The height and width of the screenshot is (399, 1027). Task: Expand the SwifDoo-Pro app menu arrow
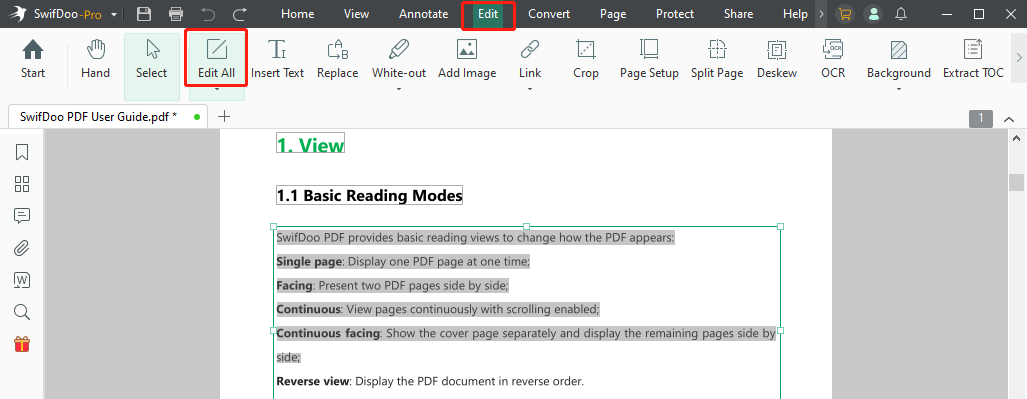pyautogui.click(x=115, y=14)
